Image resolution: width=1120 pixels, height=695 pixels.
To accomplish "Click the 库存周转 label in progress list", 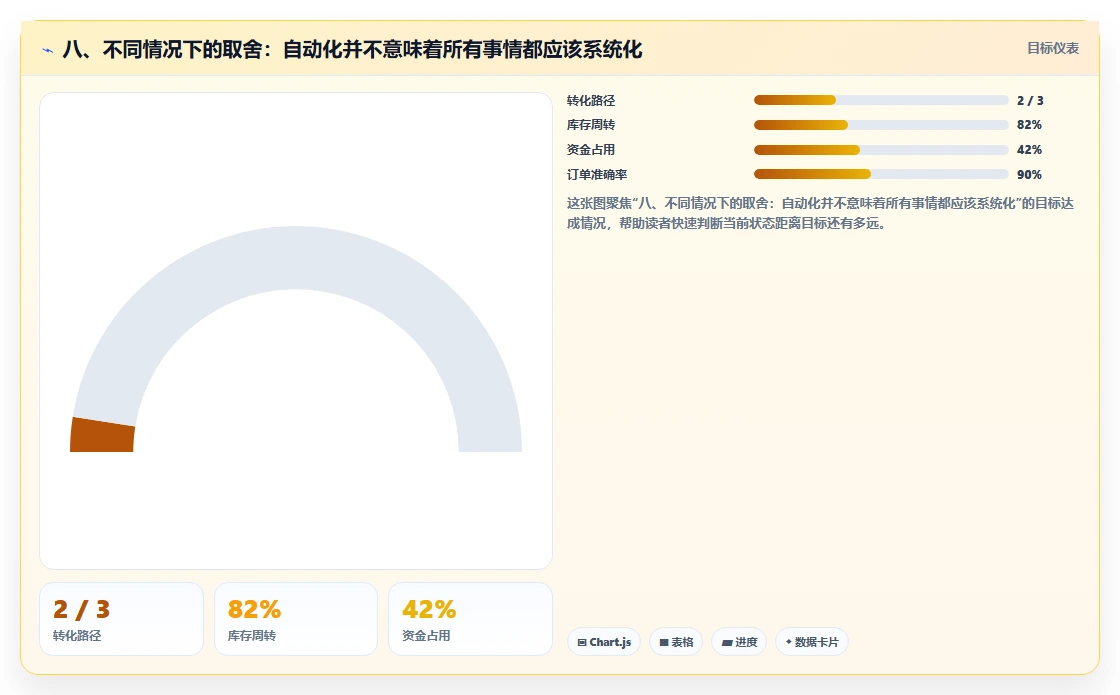I will 591,125.
